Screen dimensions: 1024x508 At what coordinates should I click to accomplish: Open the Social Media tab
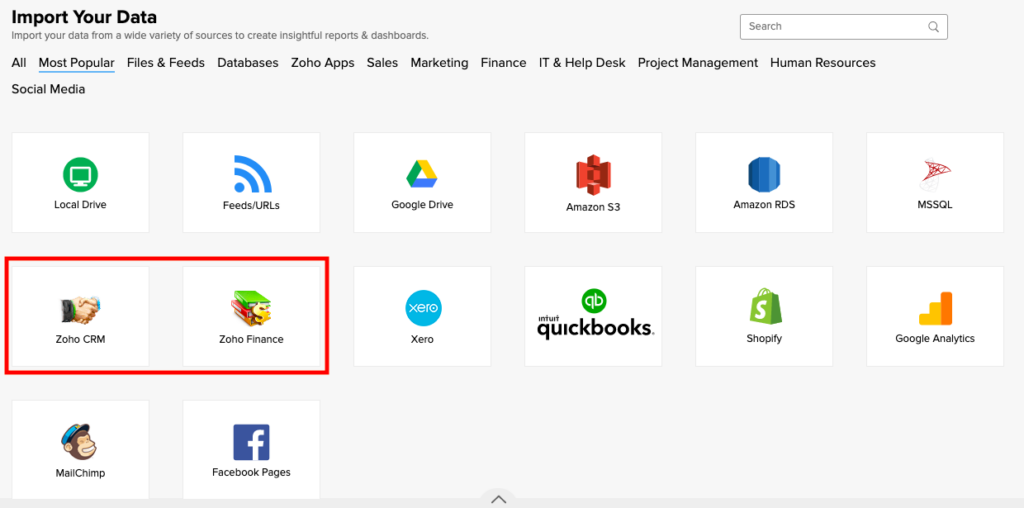(x=48, y=89)
